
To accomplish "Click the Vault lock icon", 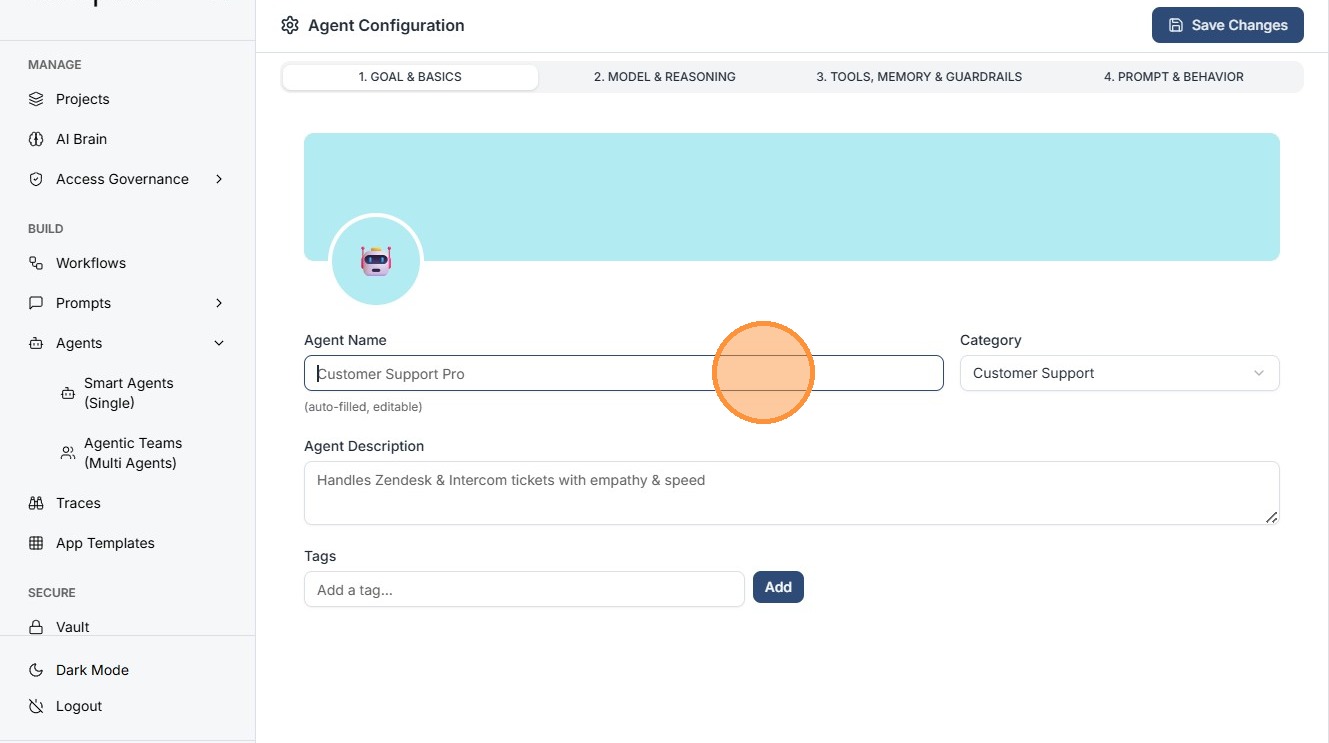I will pyautogui.click(x=36, y=627).
